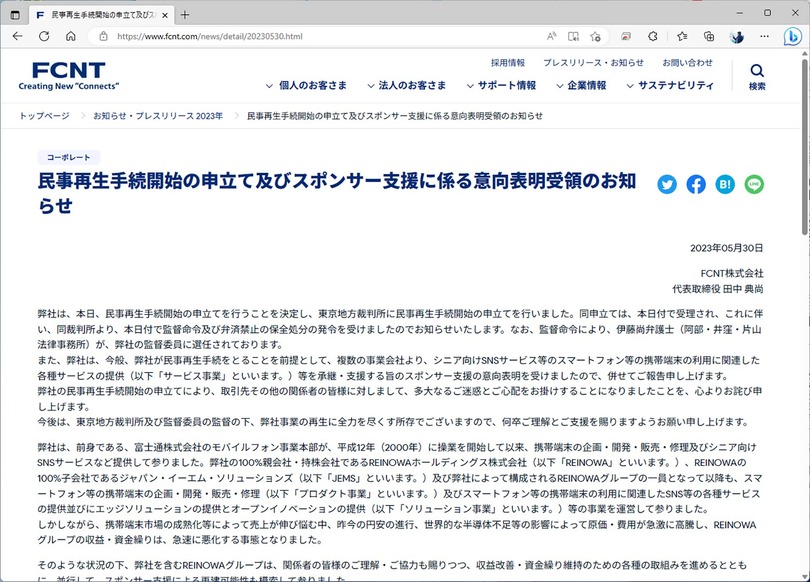Screen dimensions: 810x582
Task: Open the browser profile icon
Action: pyautogui.click(x=737, y=36)
